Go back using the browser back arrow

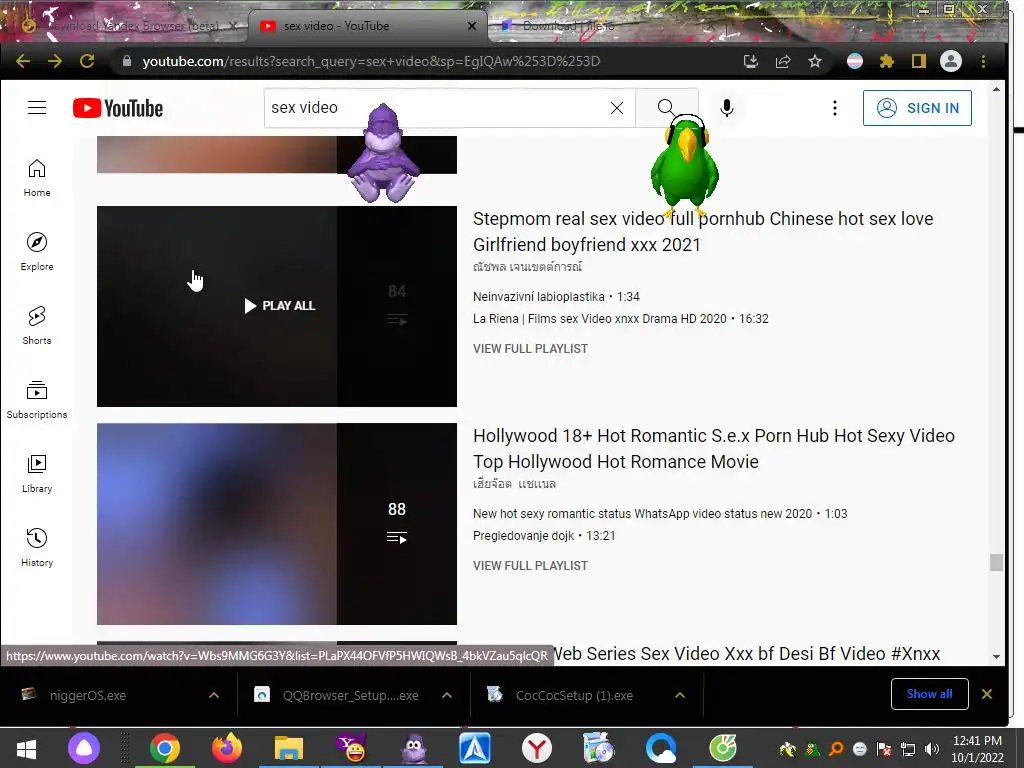click(x=23, y=61)
